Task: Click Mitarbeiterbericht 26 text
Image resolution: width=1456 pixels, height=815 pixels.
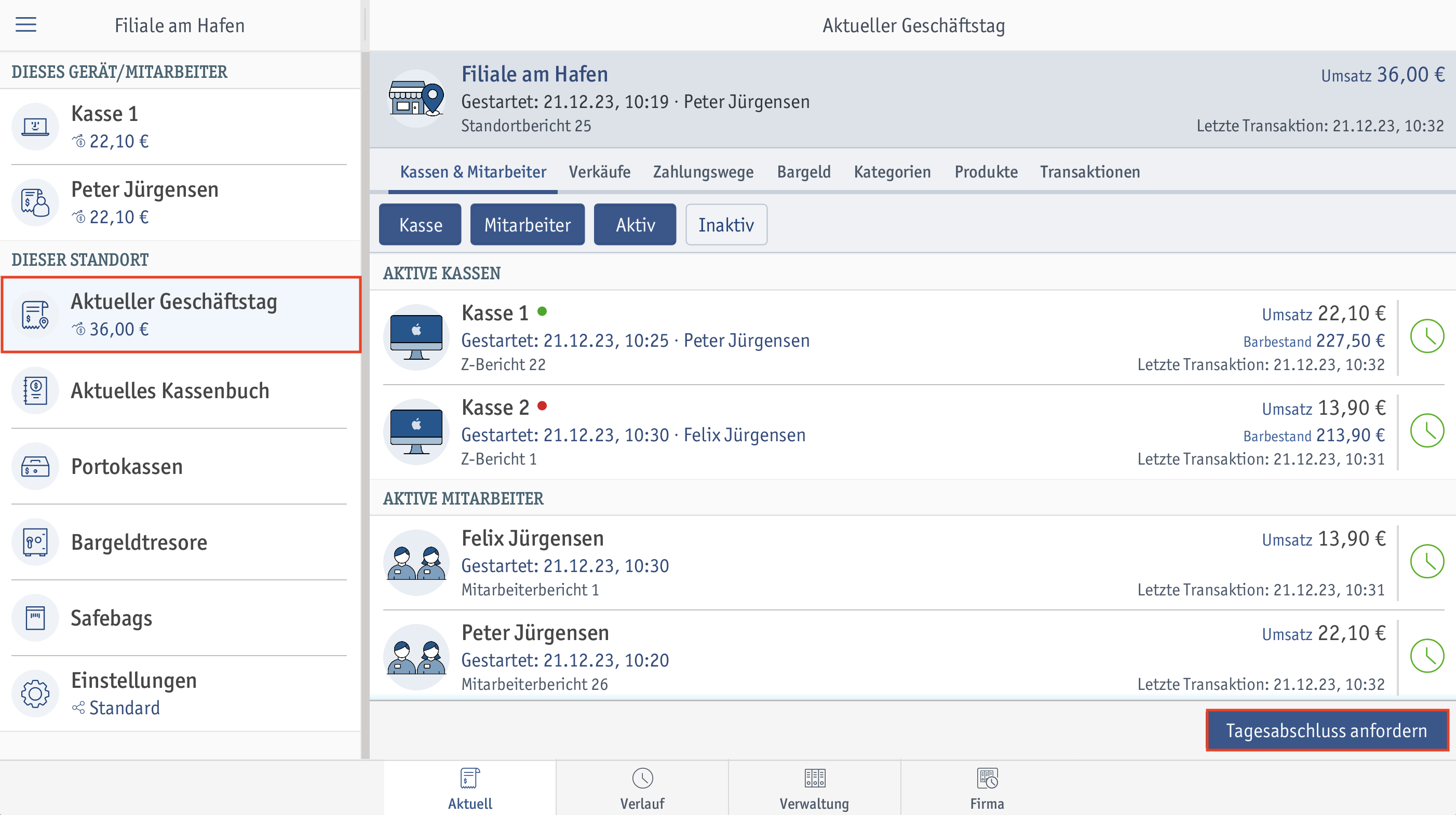Action: click(535, 684)
